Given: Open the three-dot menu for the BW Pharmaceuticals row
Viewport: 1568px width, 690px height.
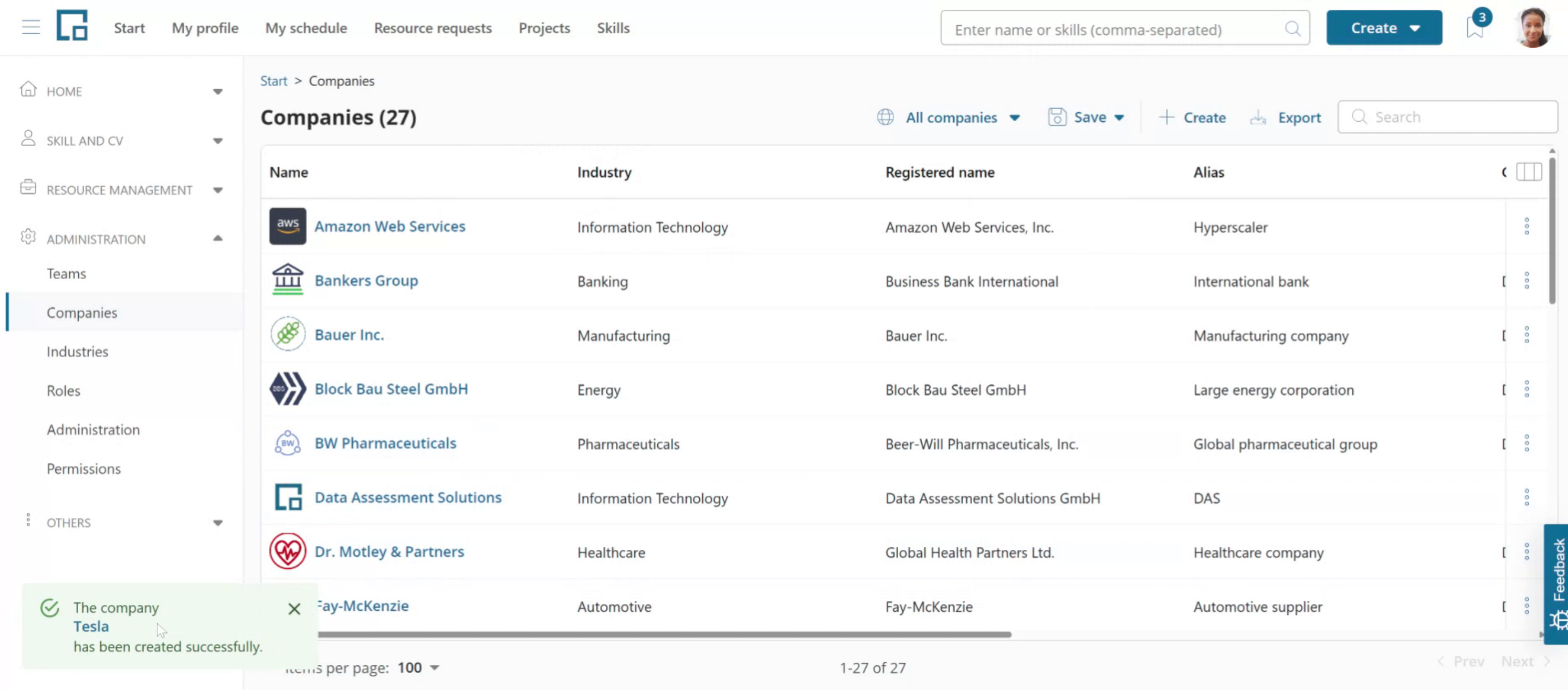Looking at the screenshot, I should (x=1526, y=443).
